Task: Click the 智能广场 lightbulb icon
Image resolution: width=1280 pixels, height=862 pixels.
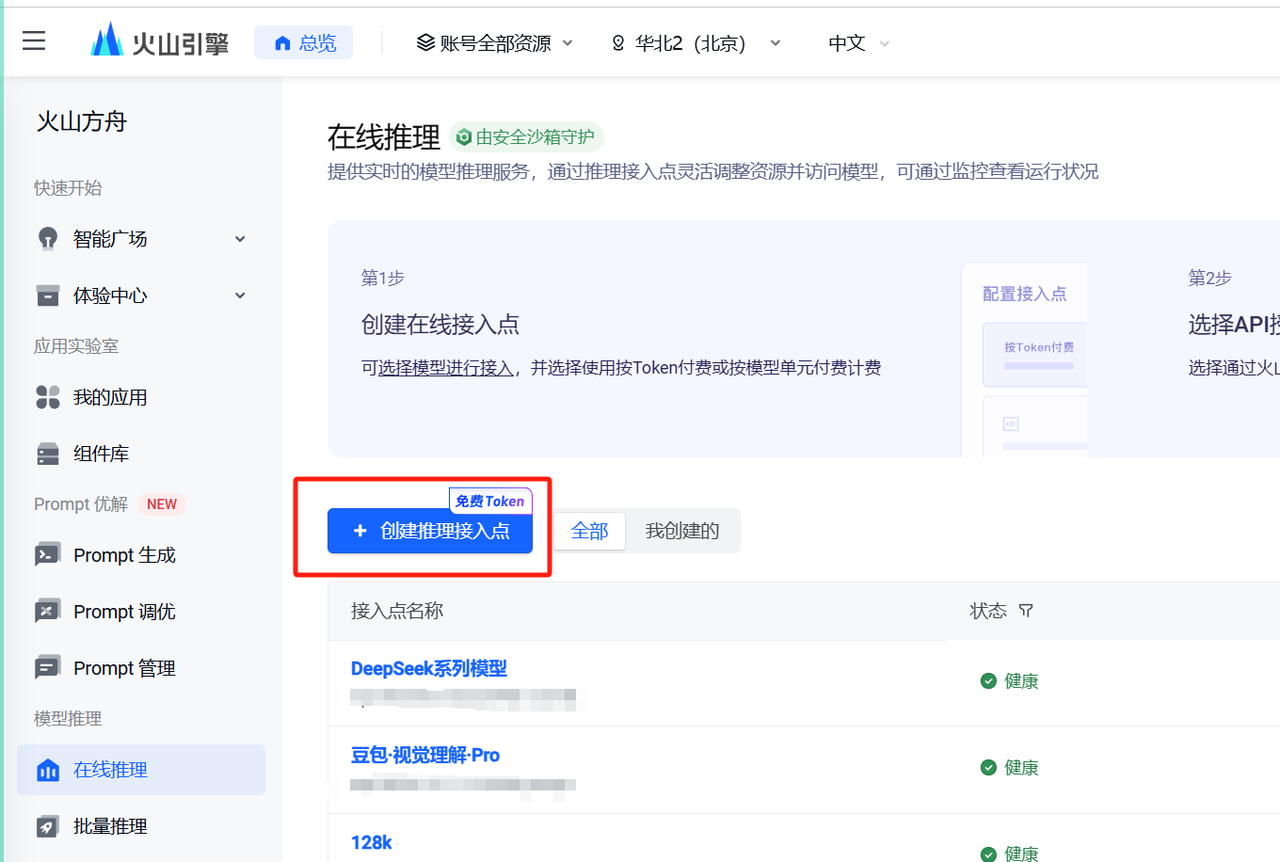Action: coord(47,239)
